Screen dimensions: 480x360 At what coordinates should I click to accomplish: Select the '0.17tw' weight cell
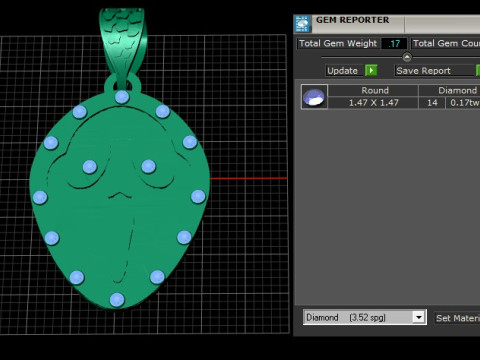click(x=463, y=103)
